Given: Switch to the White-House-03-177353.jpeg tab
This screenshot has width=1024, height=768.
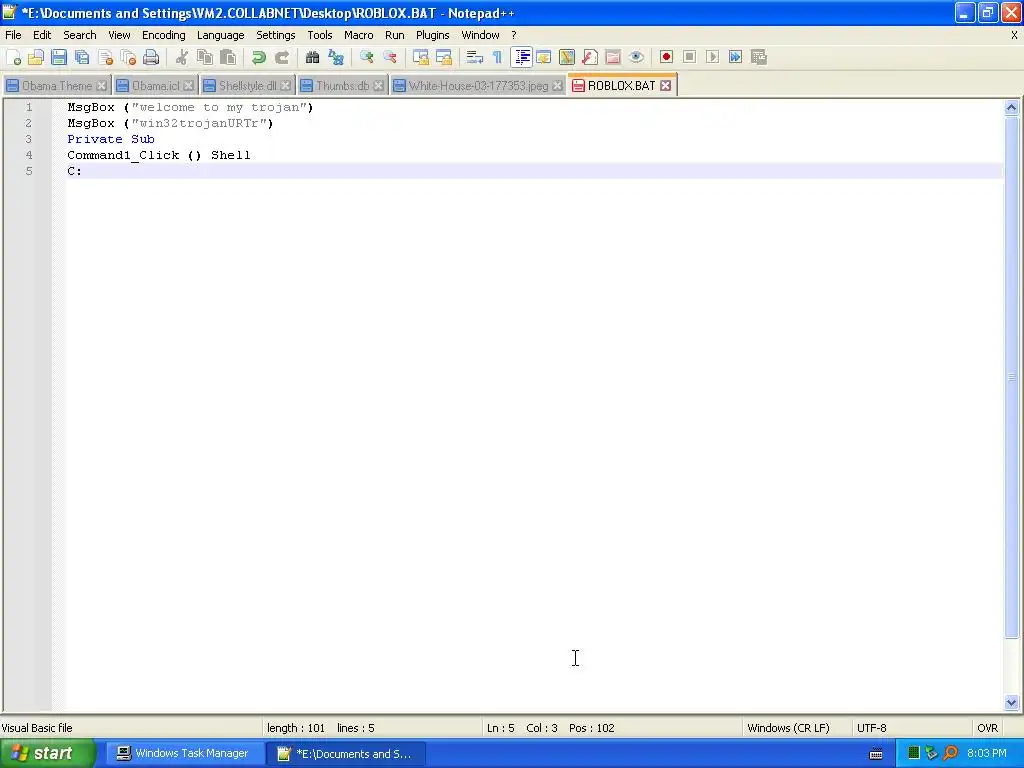Looking at the screenshot, I should click(x=478, y=86).
